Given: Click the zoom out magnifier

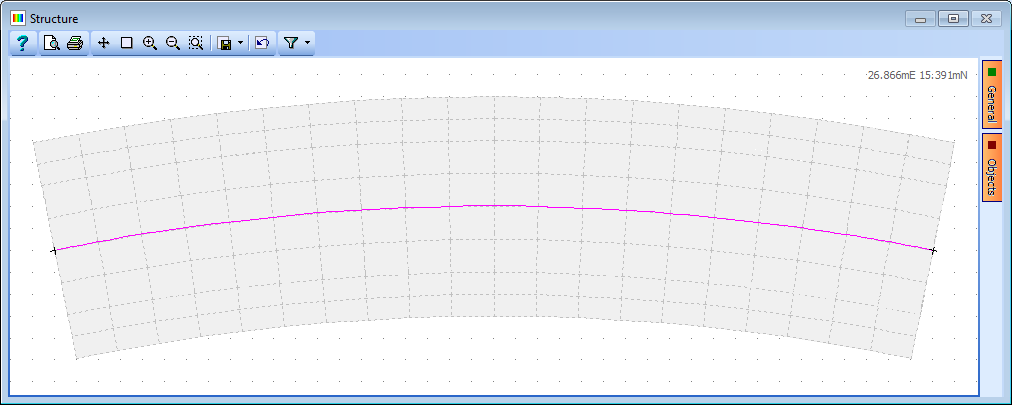Looking at the screenshot, I should (x=172, y=43).
